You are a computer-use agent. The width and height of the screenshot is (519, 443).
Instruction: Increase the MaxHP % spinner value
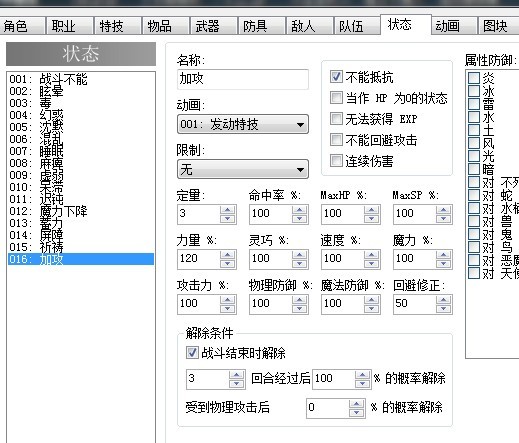click(372, 210)
